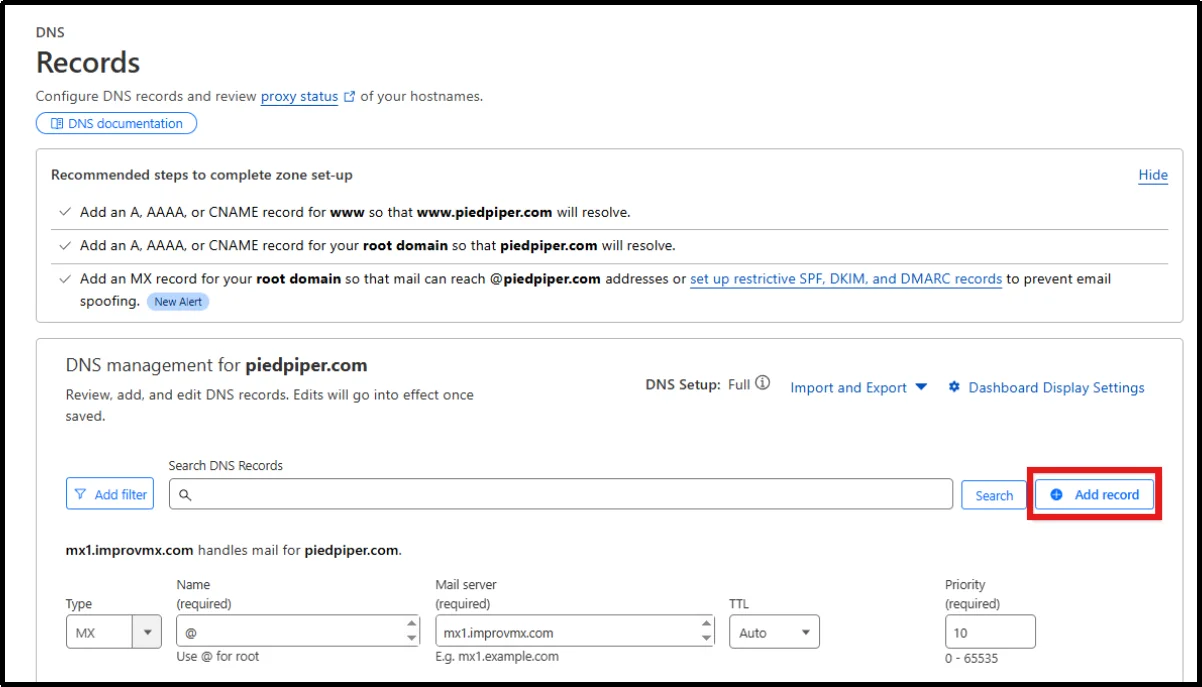Click the 'DNS management for piedpiper.com' heading

coord(217,365)
